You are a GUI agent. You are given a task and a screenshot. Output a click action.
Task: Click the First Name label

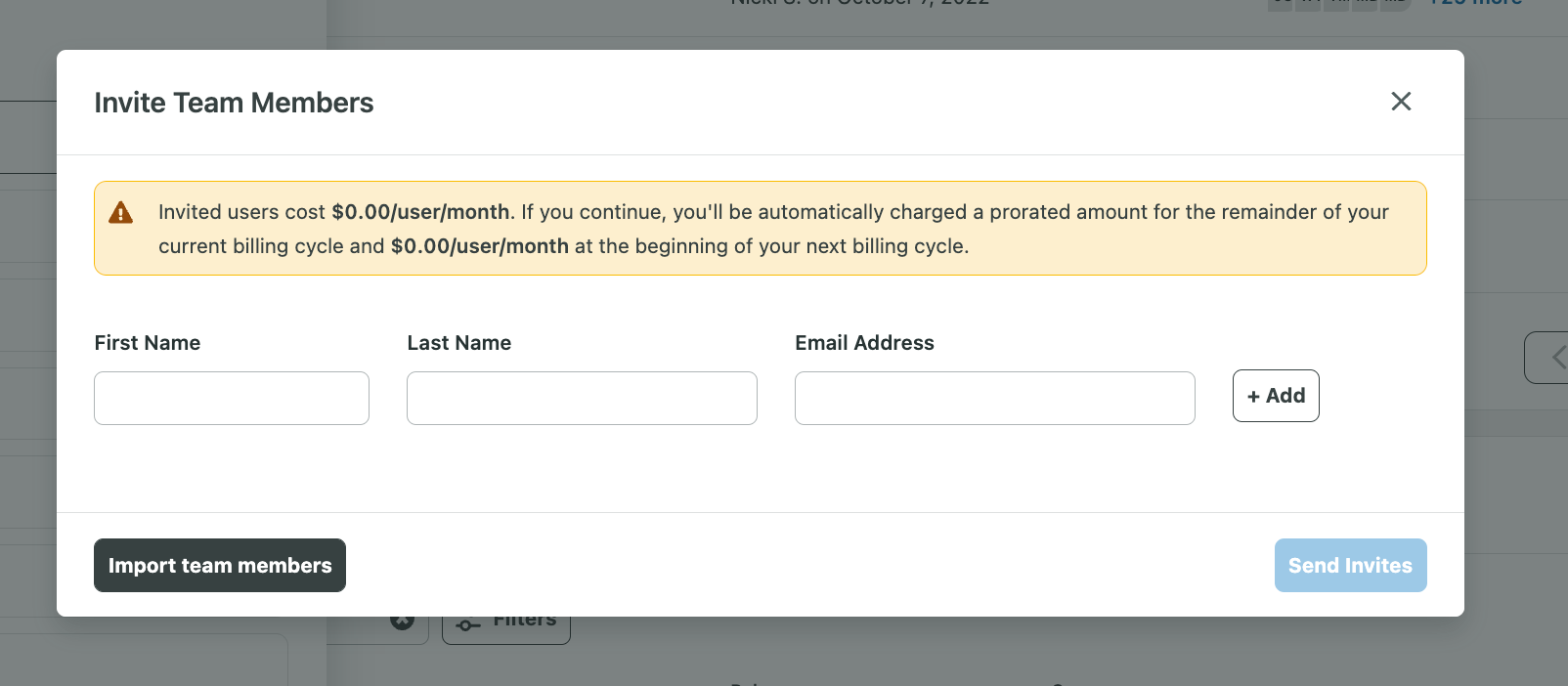click(148, 343)
